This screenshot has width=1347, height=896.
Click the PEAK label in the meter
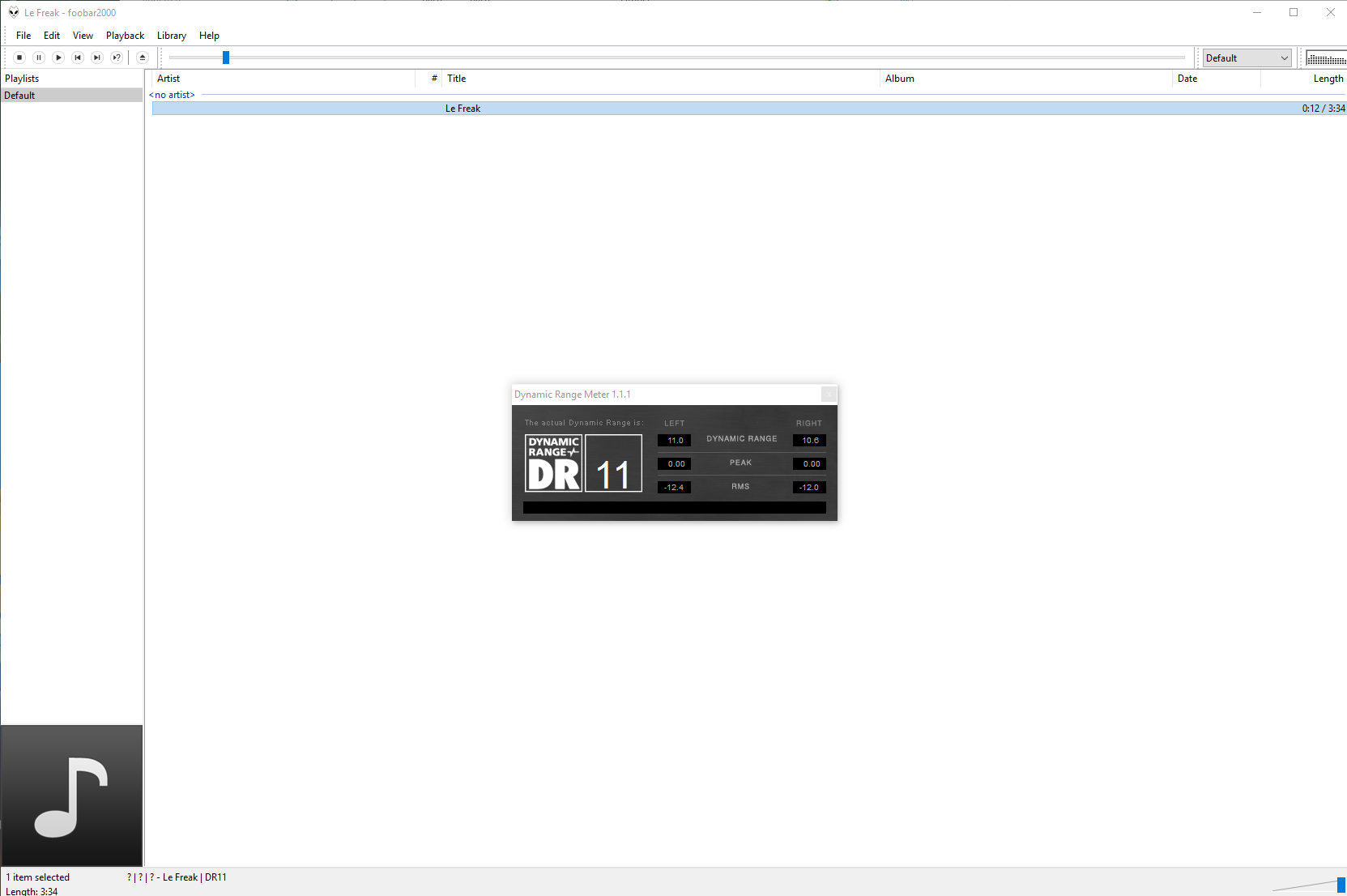coord(741,463)
